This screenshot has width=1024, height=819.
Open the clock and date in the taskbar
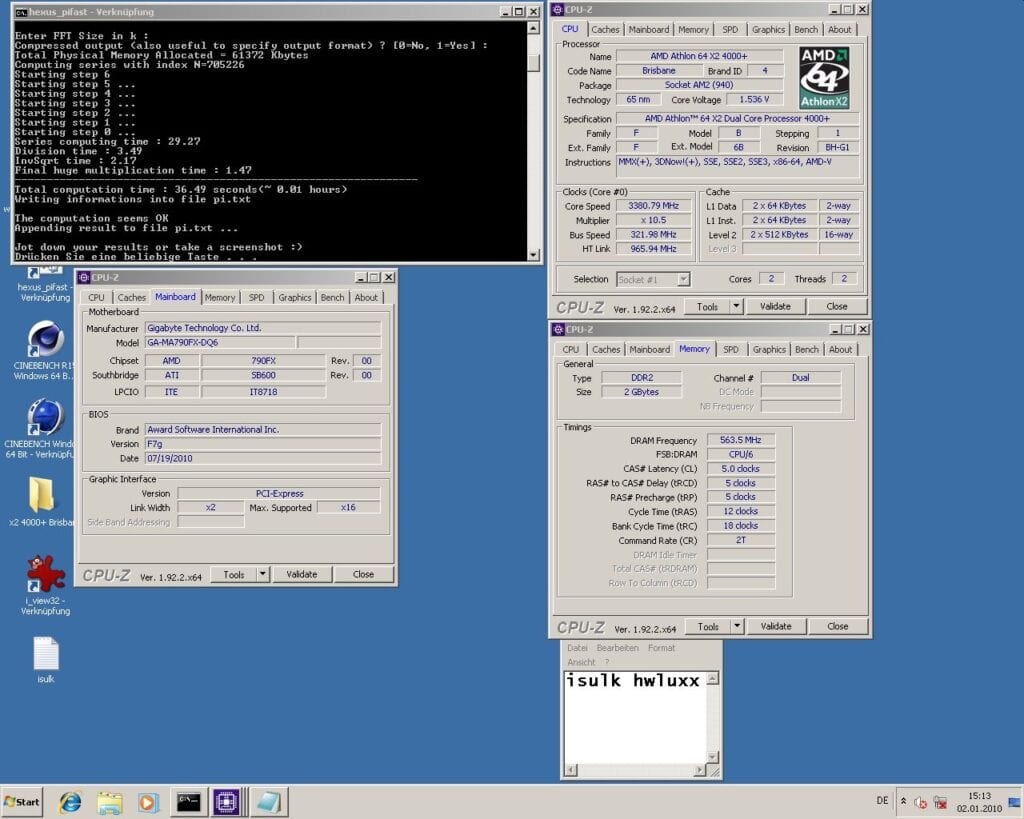coord(979,802)
